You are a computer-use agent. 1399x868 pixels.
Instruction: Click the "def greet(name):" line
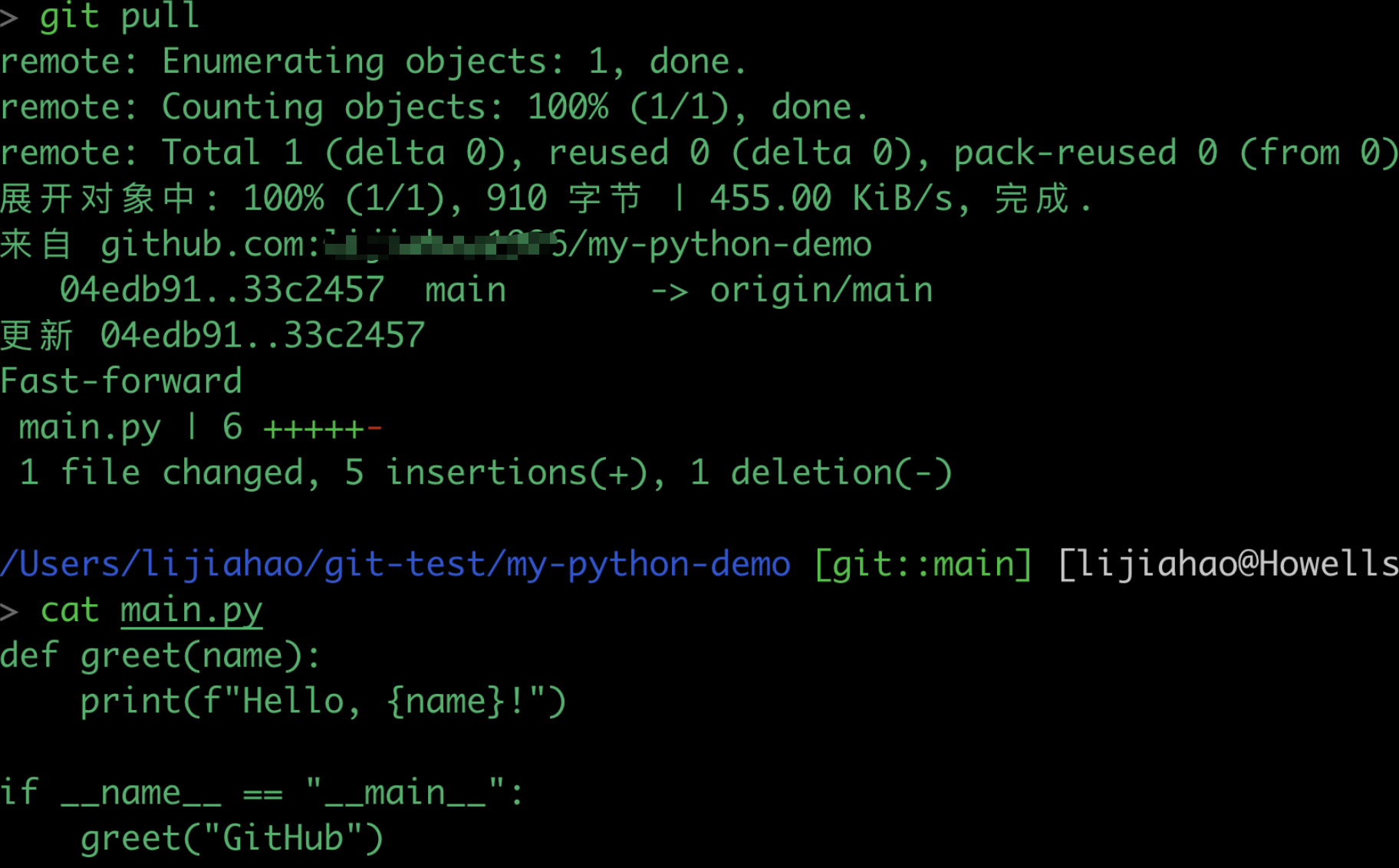(160, 656)
